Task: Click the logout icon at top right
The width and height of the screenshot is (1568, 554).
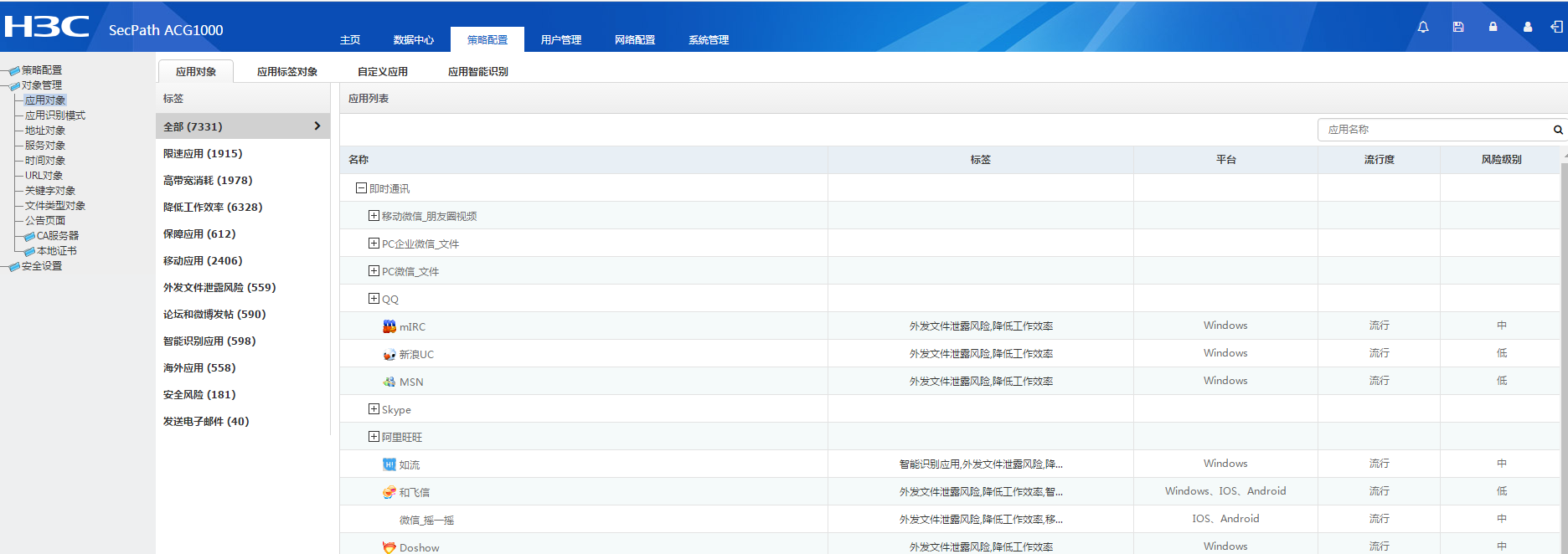Action: point(1556,27)
